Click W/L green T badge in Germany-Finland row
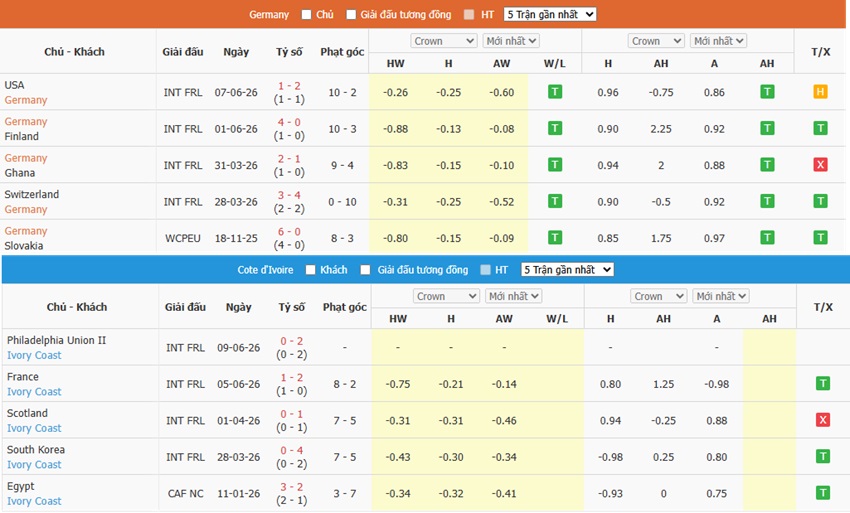The image size is (850, 513). click(555, 129)
